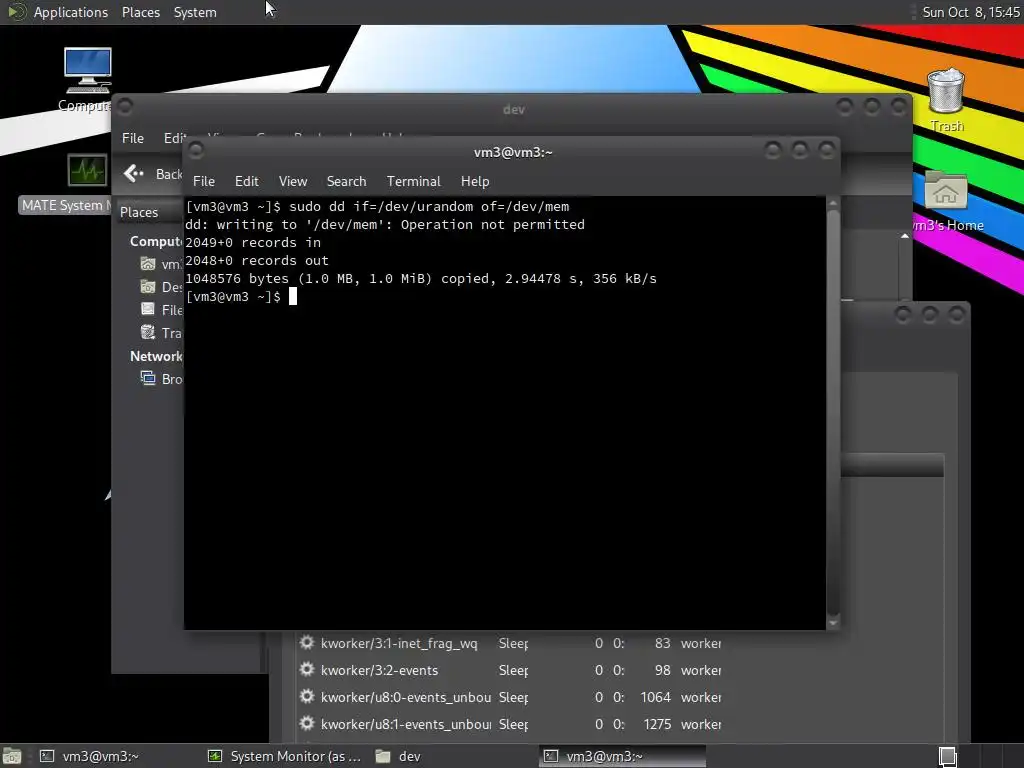Open the Computer desktop icon
The height and width of the screenshot is (768, 1024).
(x=88, y=71)
